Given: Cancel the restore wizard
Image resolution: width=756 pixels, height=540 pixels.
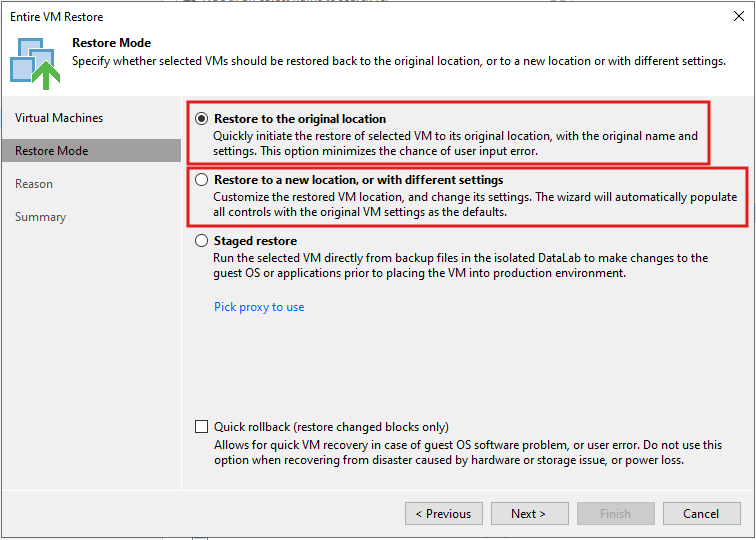Looking at the screenshot, I should (702, 513).
